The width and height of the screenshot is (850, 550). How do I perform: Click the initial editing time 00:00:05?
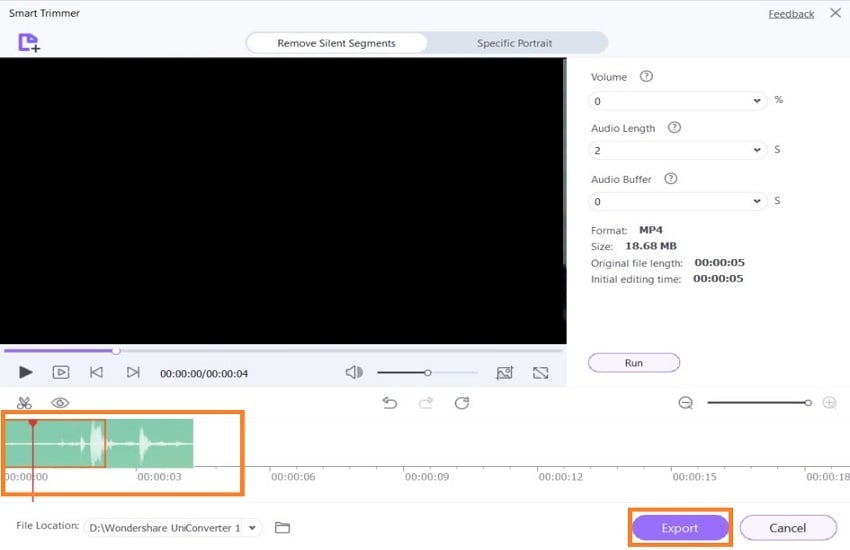click(x=718, y=279)
